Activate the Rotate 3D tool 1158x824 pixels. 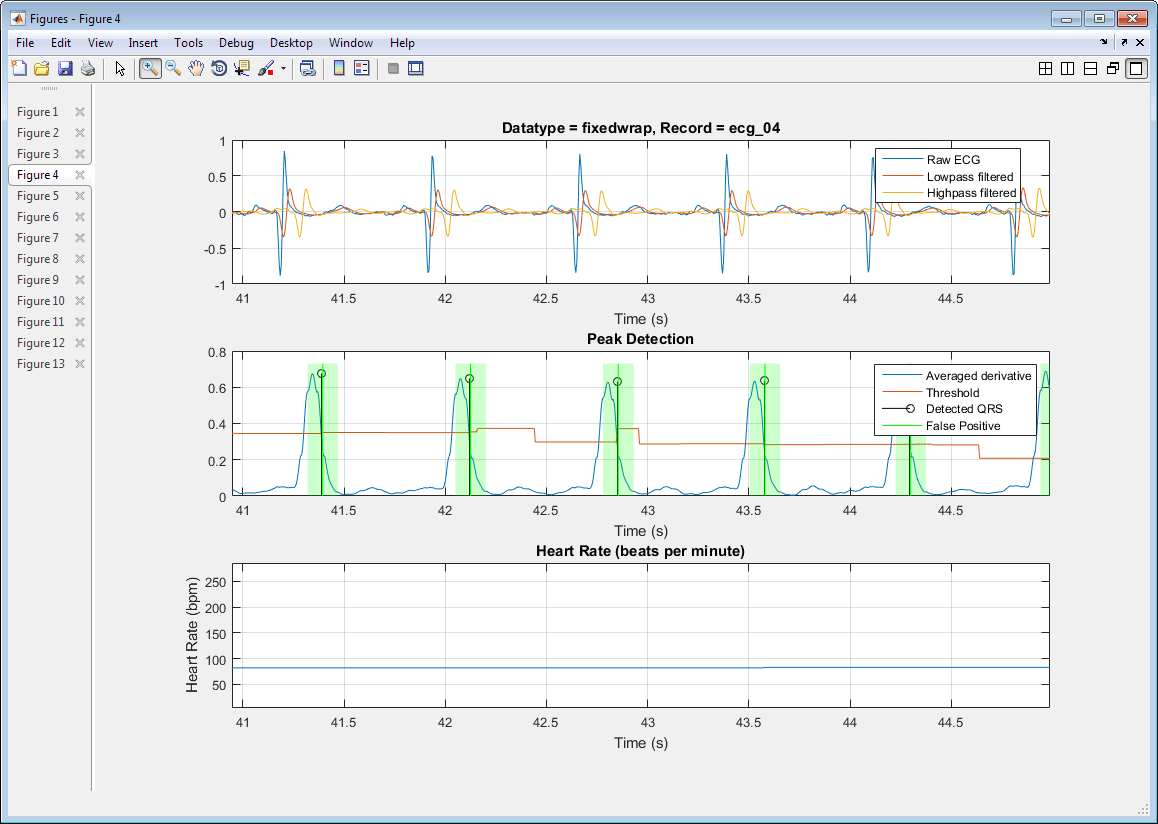click(x=219, y=68)
